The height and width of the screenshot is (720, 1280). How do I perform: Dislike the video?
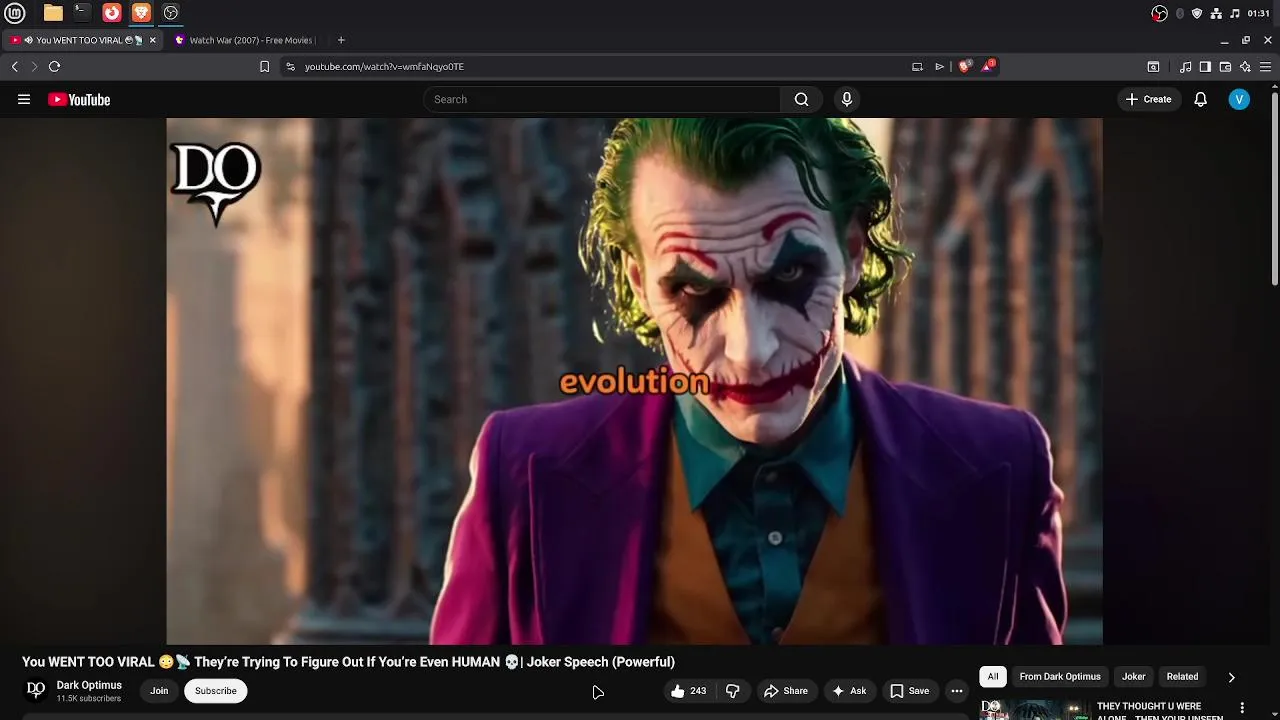[x=733, y=691]
